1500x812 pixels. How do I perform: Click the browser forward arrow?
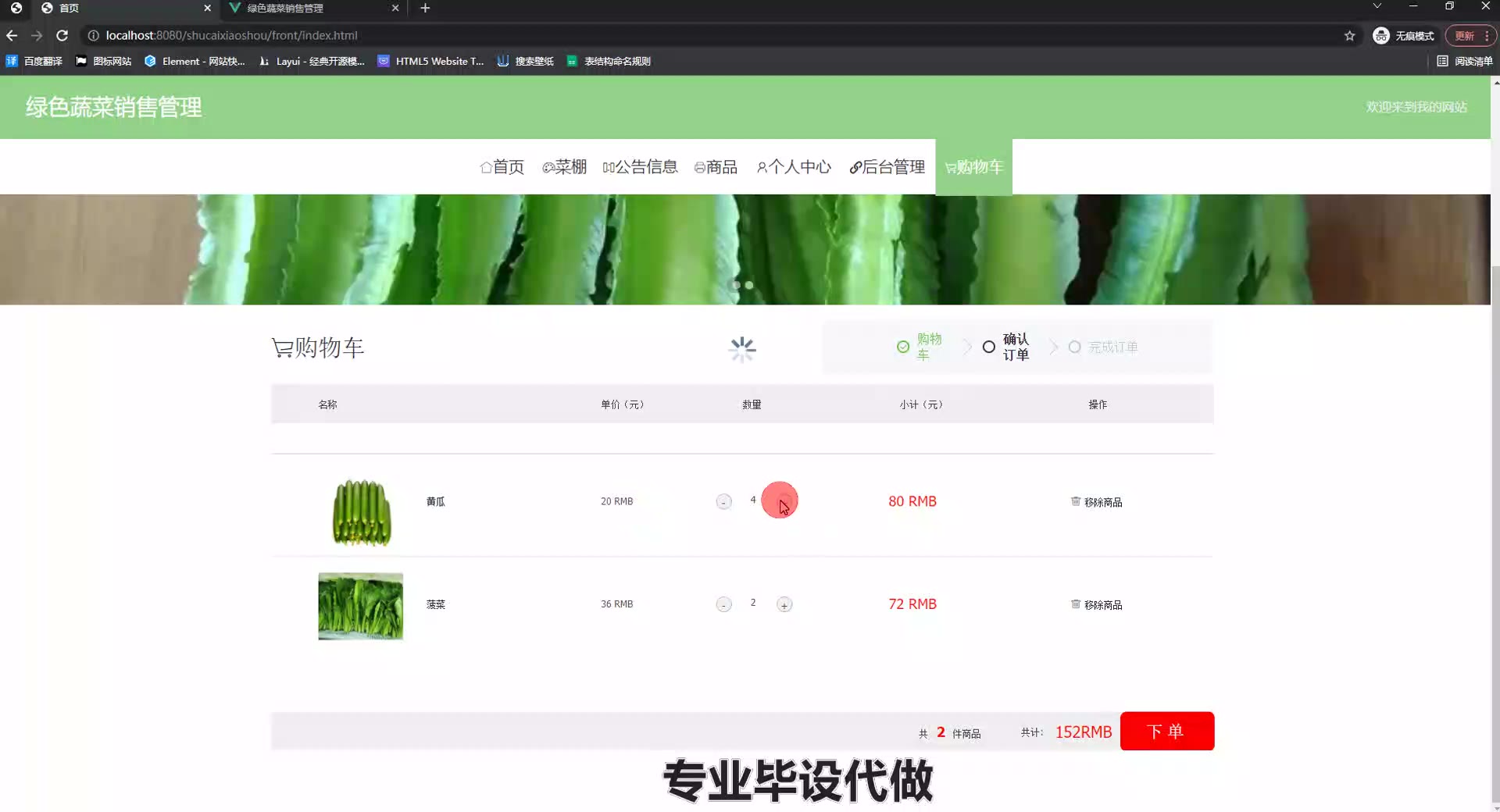[37, 35]
